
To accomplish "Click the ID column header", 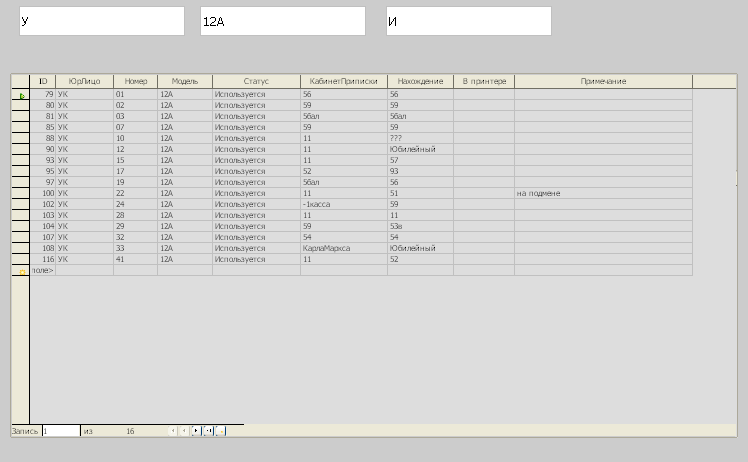I will click(43, 81).
